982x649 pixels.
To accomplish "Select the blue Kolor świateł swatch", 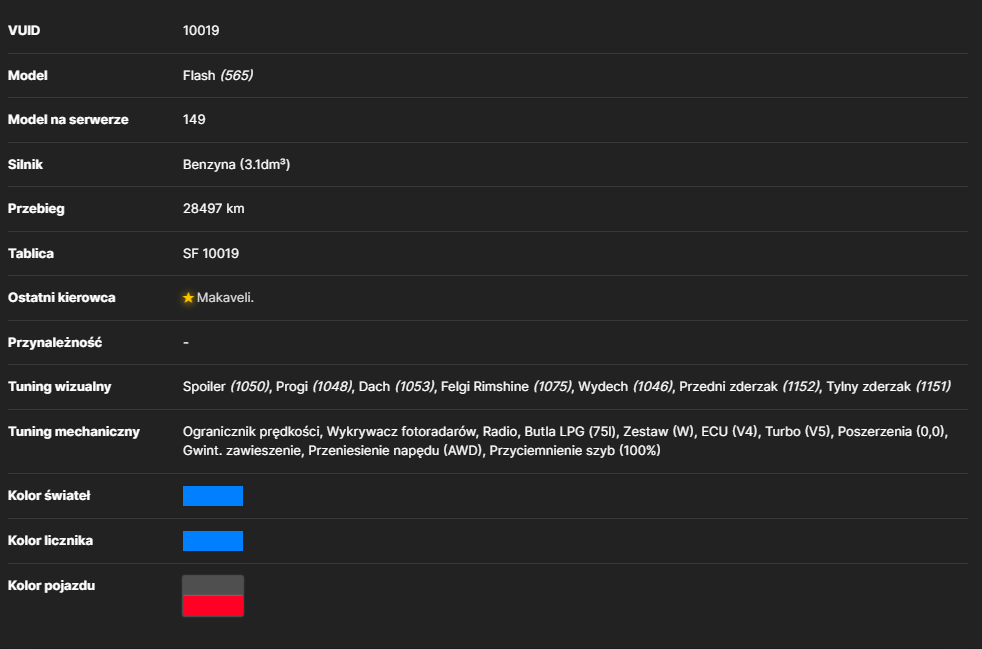I will (213, 496).
